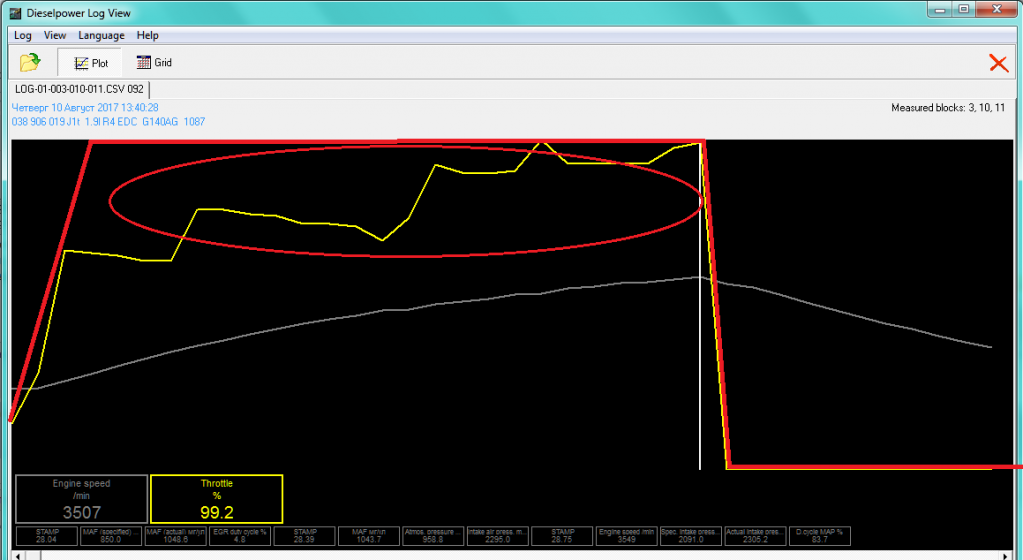Image resolution: width=1023 pixels, height=560 pixels.
Task: Open a log file with folder icon
Action: (x=30, y=62)
